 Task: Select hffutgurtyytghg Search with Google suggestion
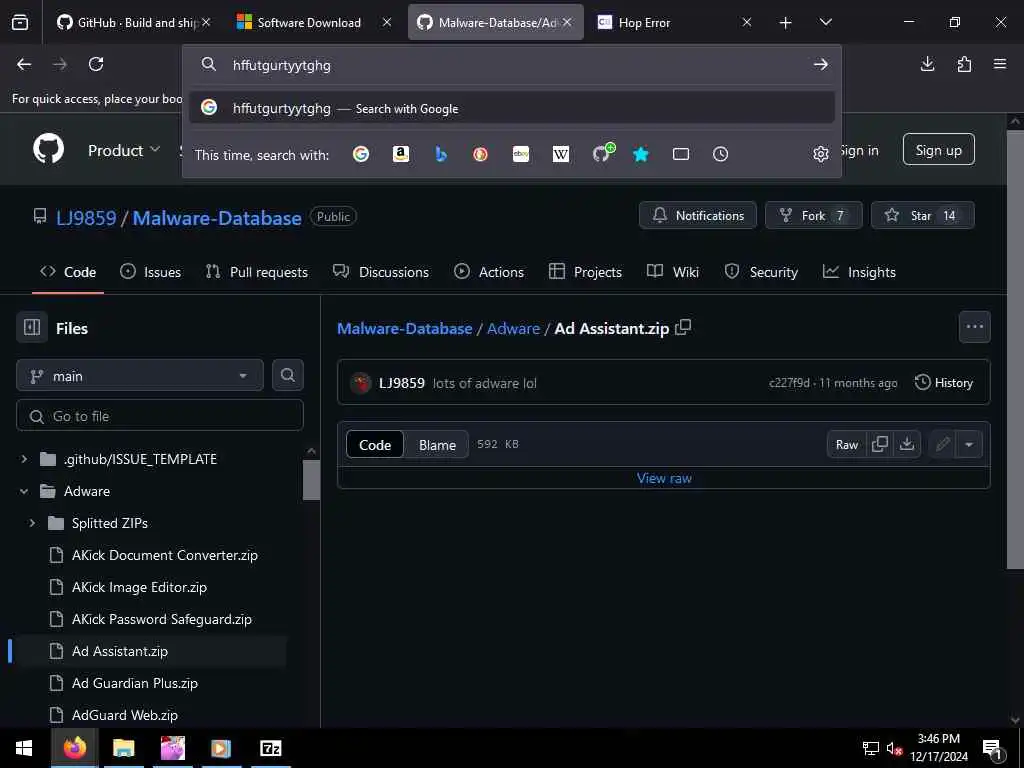(x=511, y=108)
